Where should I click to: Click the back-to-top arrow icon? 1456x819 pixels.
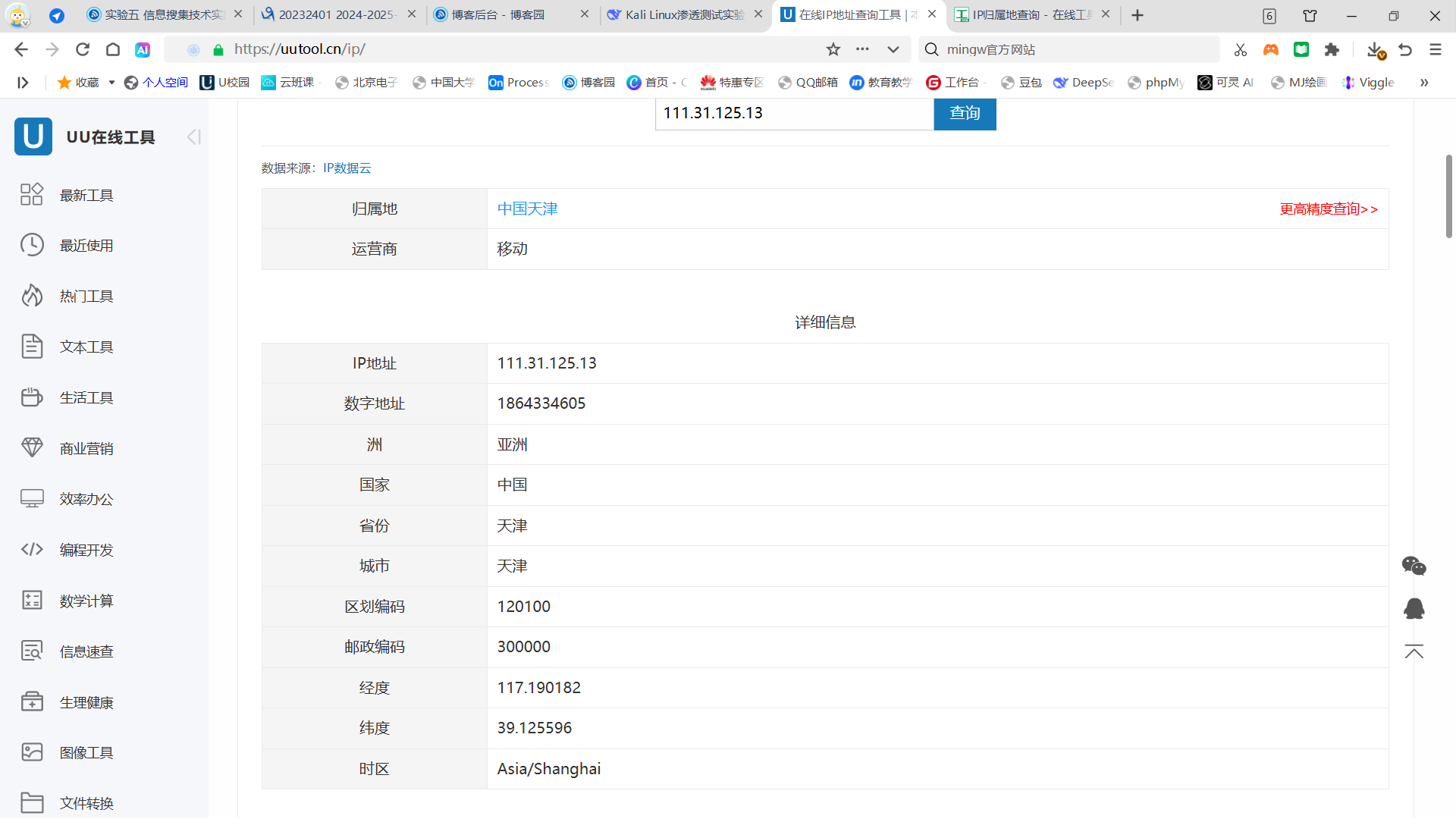pos(1414,652)
